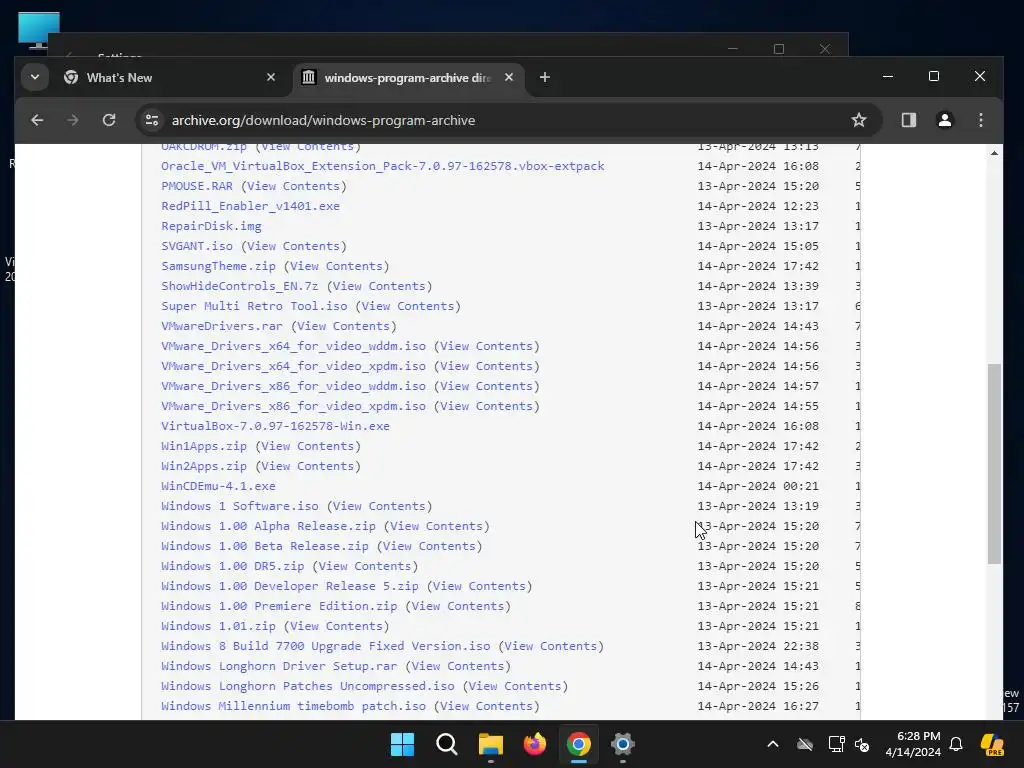Download VMwareDrivers.rar
The width and height of the screenshot is (1024, 768).
[222, 326]
